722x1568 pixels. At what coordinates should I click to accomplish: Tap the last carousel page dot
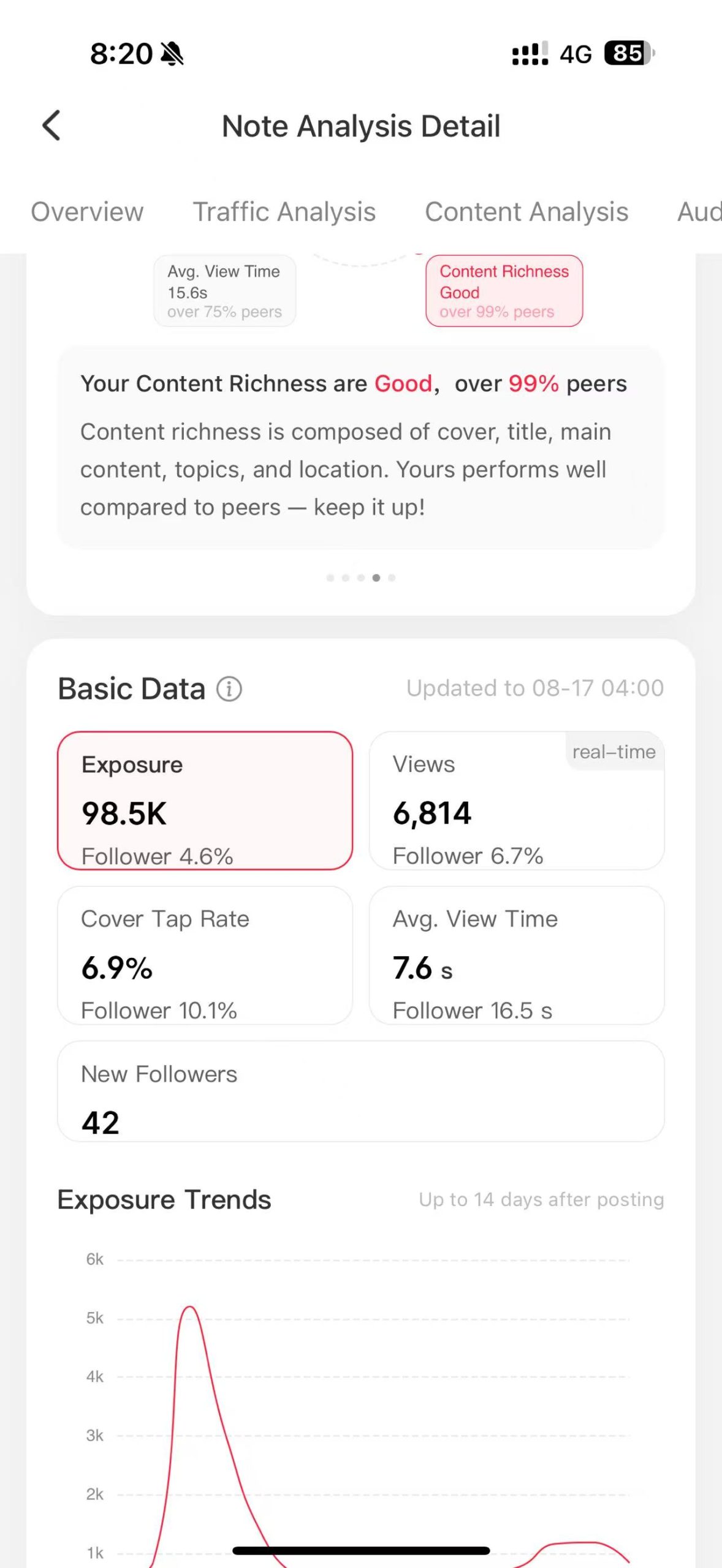(x=392, y=578)
